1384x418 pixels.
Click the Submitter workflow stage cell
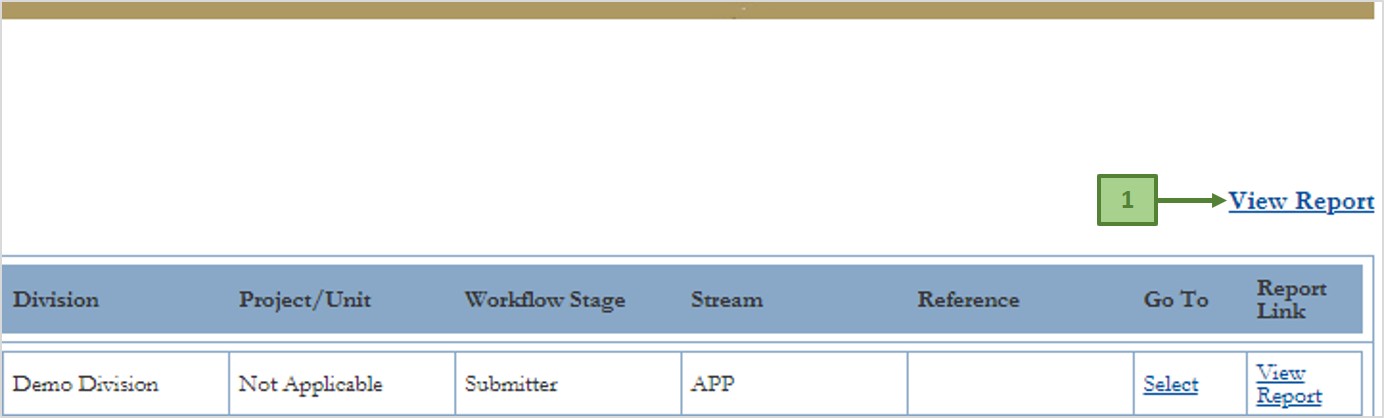click(511, 385)
